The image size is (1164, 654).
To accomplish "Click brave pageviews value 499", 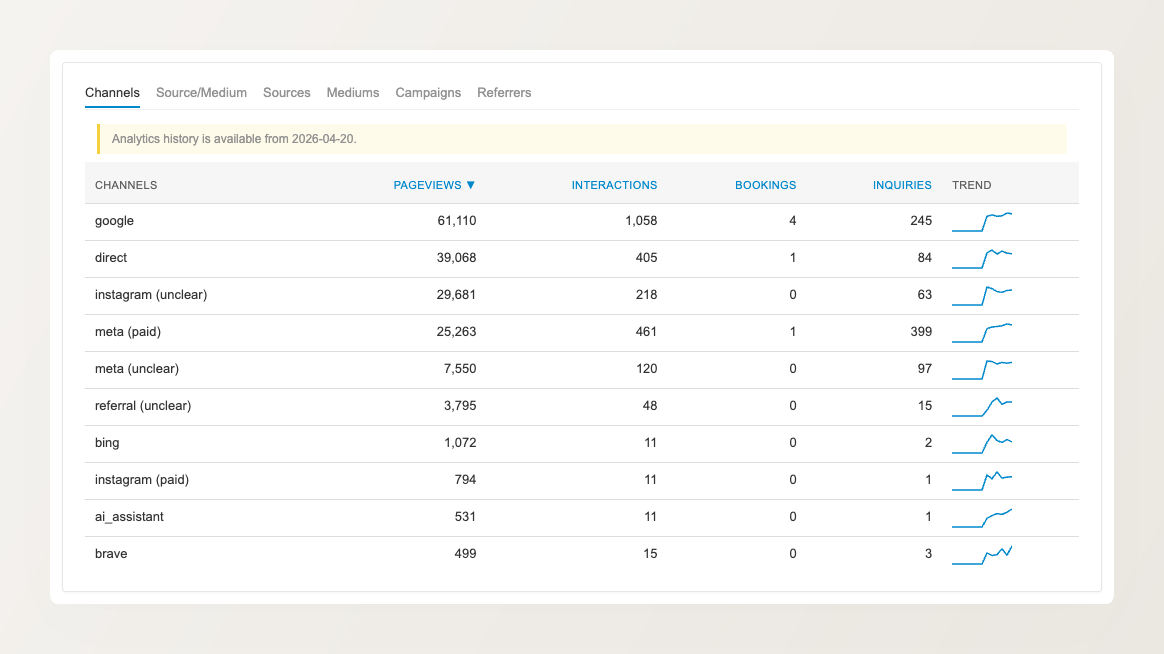I will click(x=465, y=554).
